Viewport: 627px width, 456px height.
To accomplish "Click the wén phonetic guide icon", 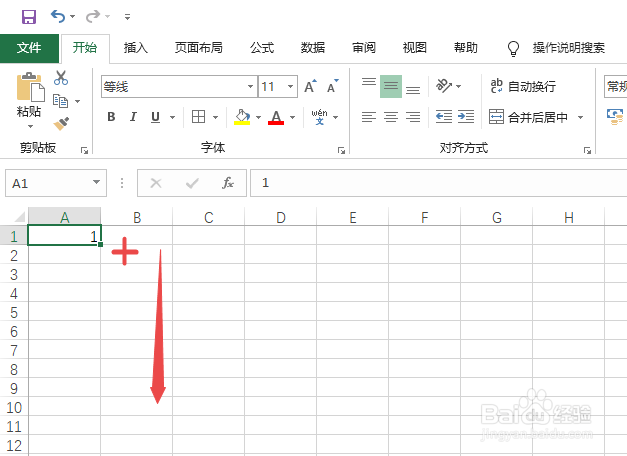I will (319, 116).
